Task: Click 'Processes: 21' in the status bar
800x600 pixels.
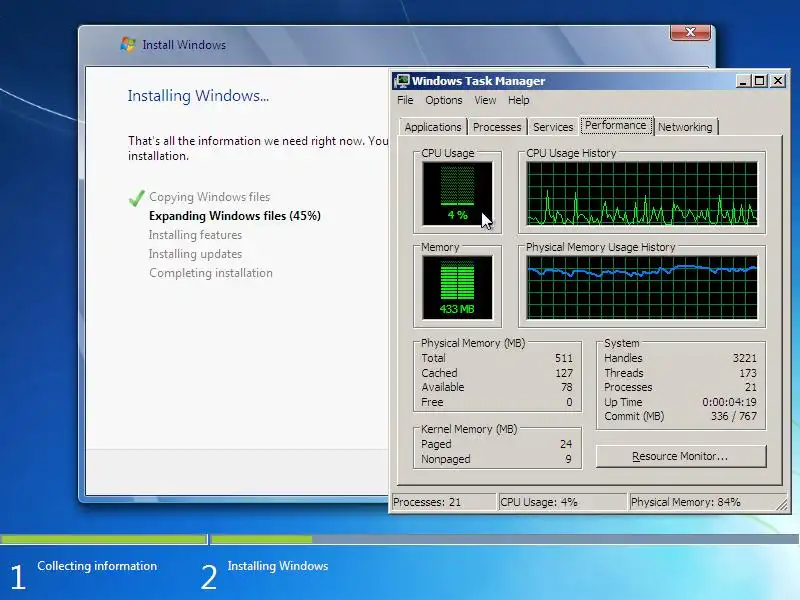Action: 427,502
